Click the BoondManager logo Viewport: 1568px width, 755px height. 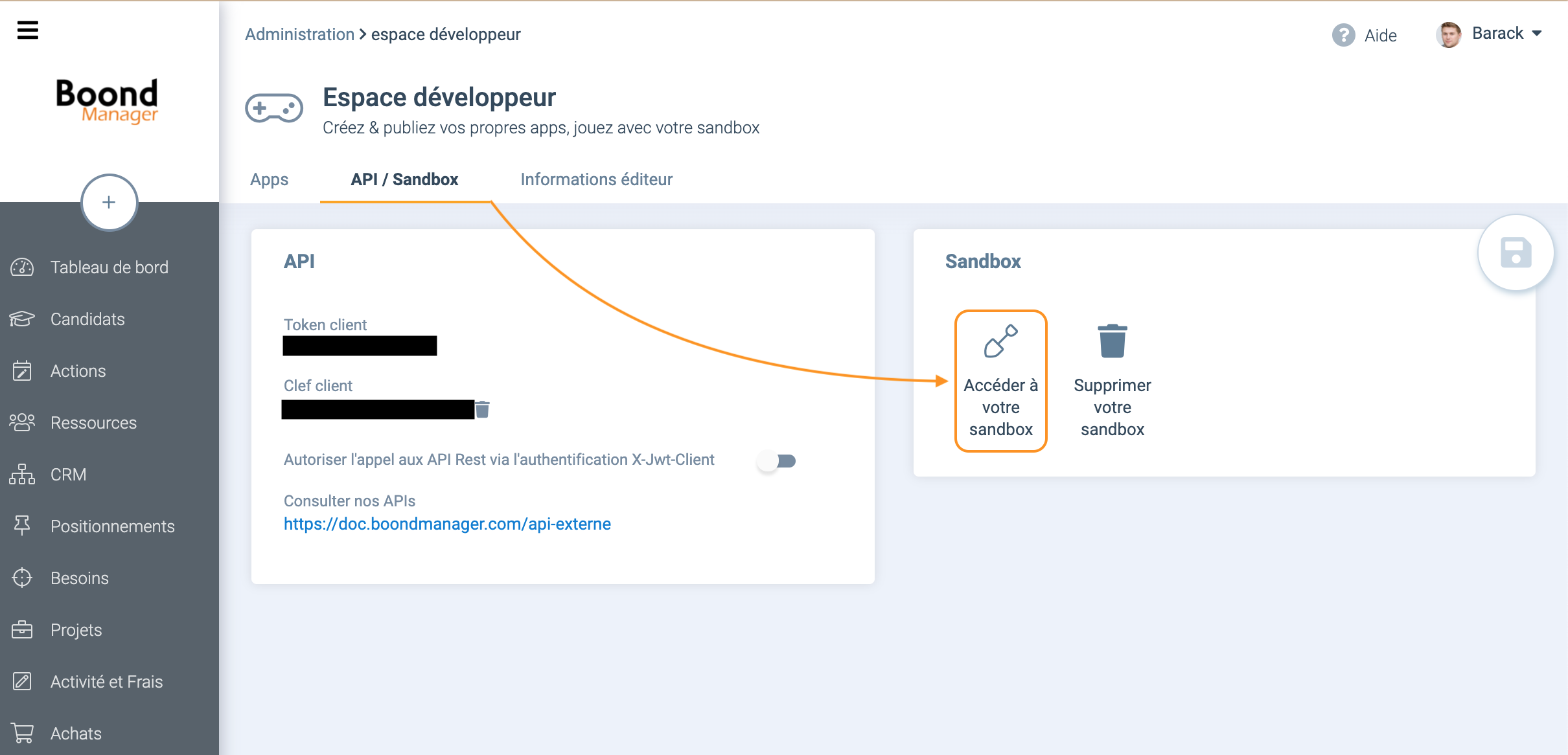(x=107, y=101)
